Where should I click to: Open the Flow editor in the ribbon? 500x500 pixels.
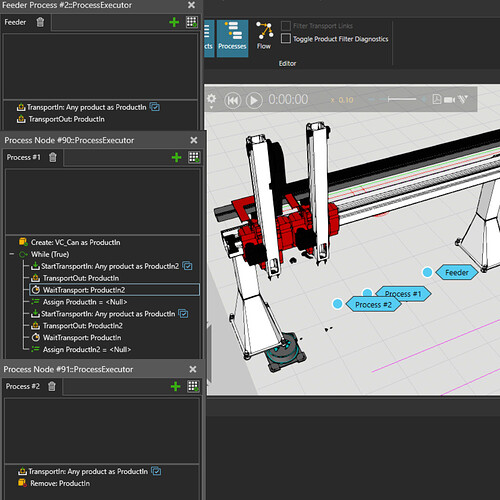(264, 36)
